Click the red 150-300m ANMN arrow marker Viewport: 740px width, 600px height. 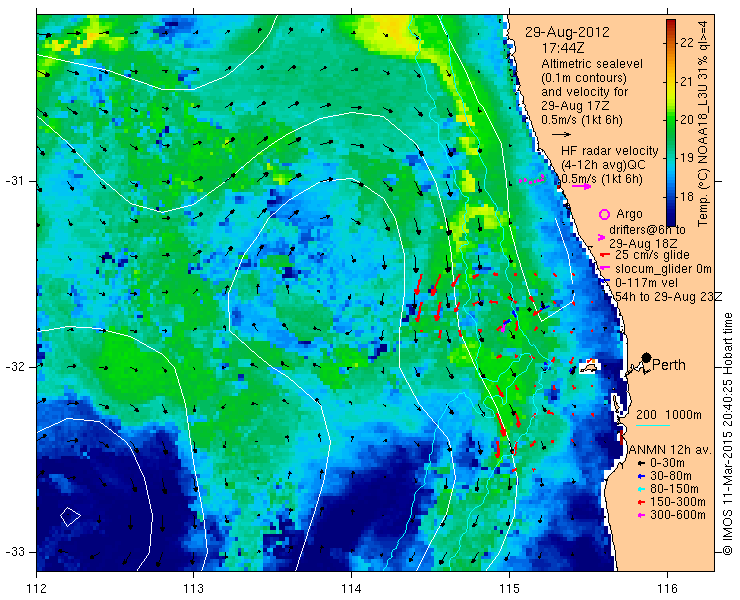point(640,502)
